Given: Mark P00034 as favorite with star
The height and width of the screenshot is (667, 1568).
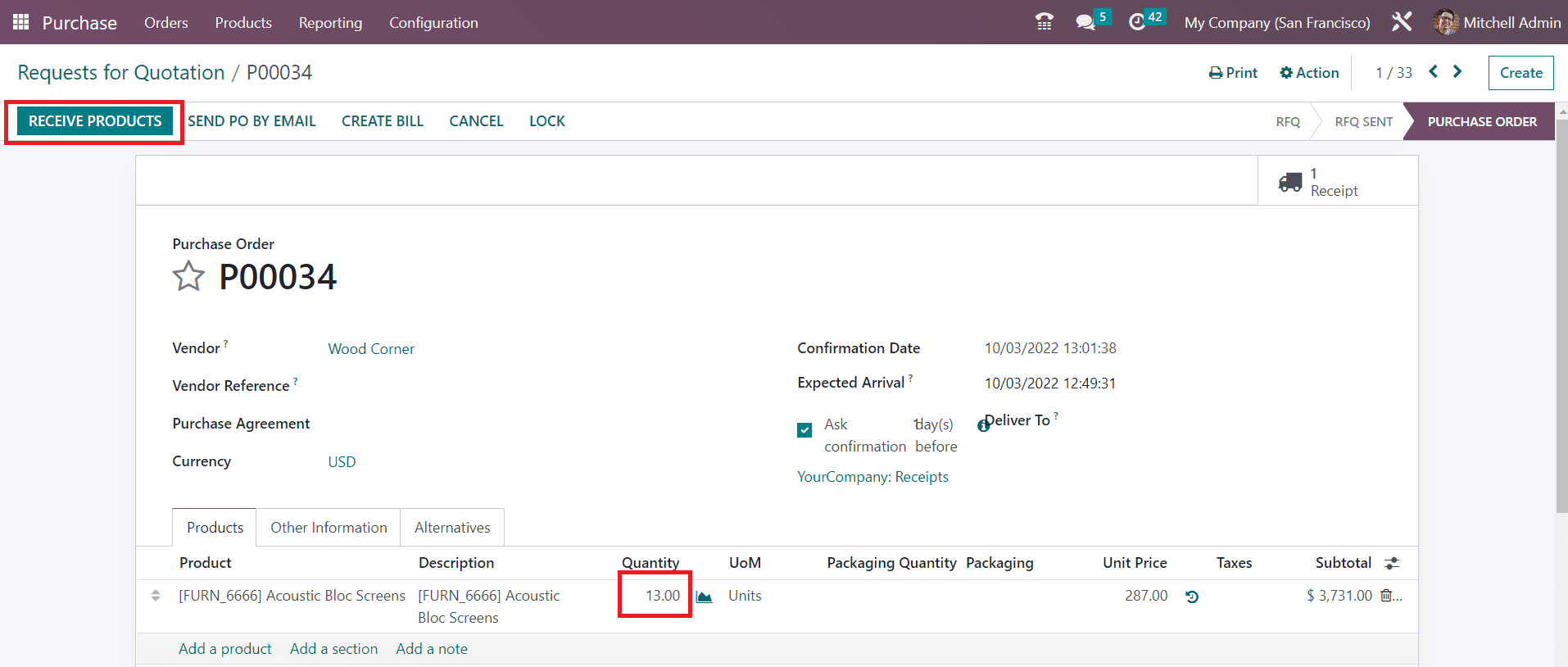Looking at the screenshot, I should coord(188,277).
